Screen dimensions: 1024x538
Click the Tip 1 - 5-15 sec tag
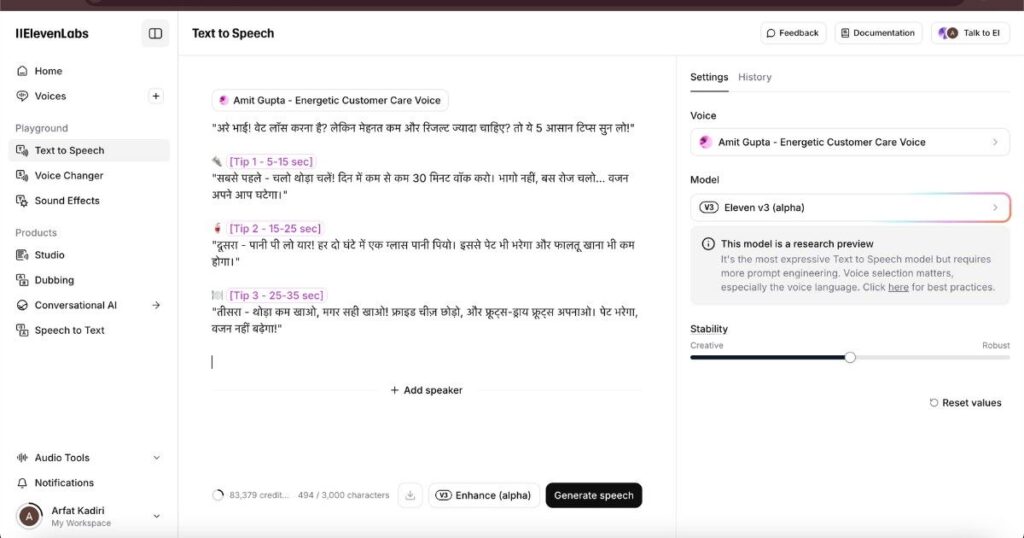click(271, 161)
